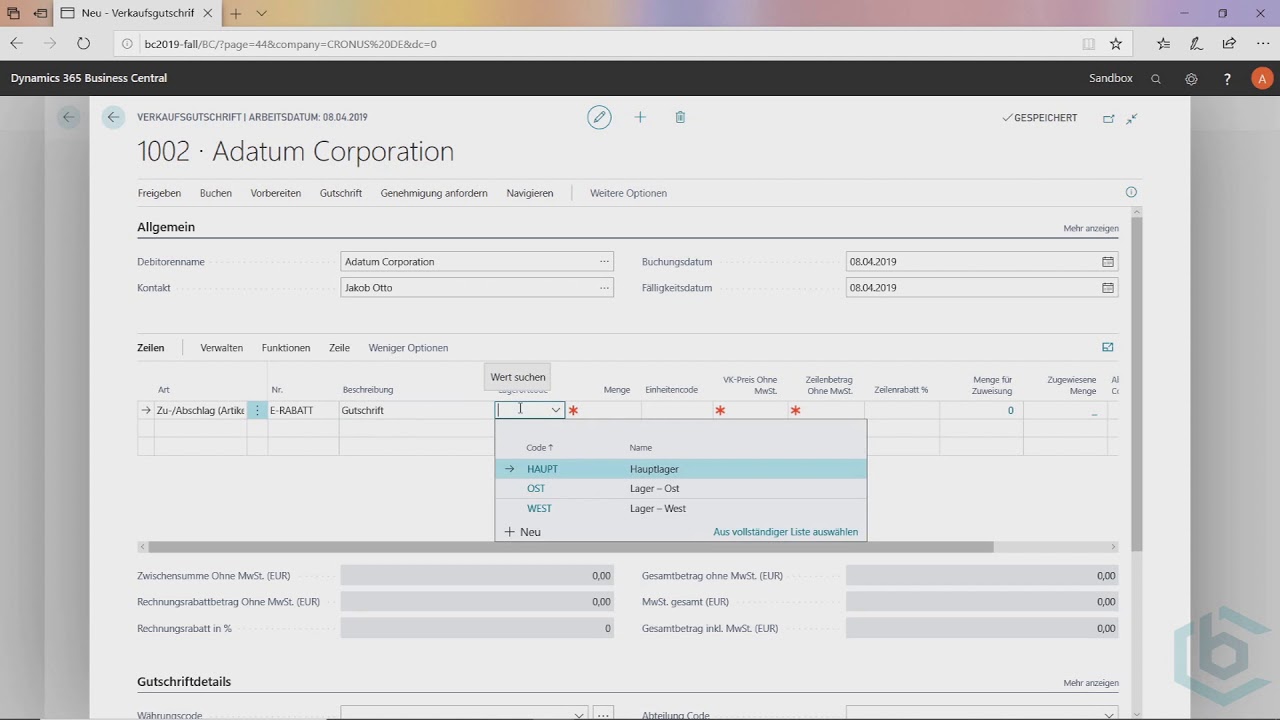Delete the credit memo with trash icon
Screen dimensions: 1280x720
[680, 117]
